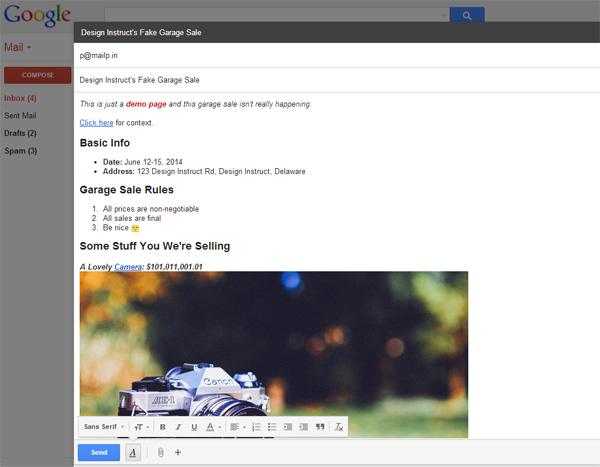Click the 'Date: June 12-15, 2014' line
Screen dimensions: 600x467
click(142, 162)
